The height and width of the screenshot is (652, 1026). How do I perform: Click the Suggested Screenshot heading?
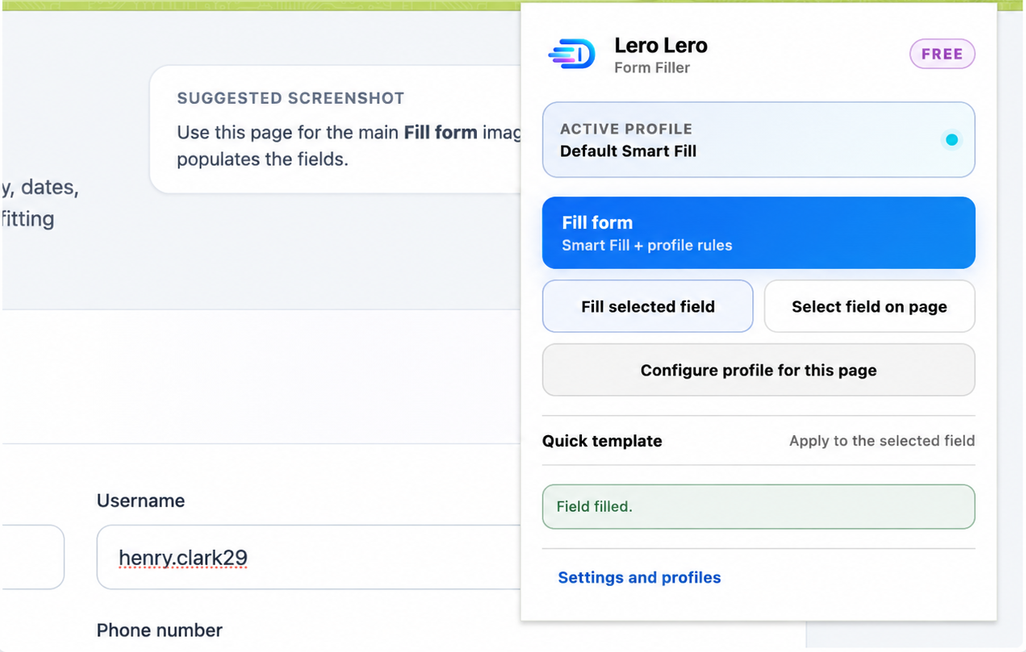(x=291, y=98)
